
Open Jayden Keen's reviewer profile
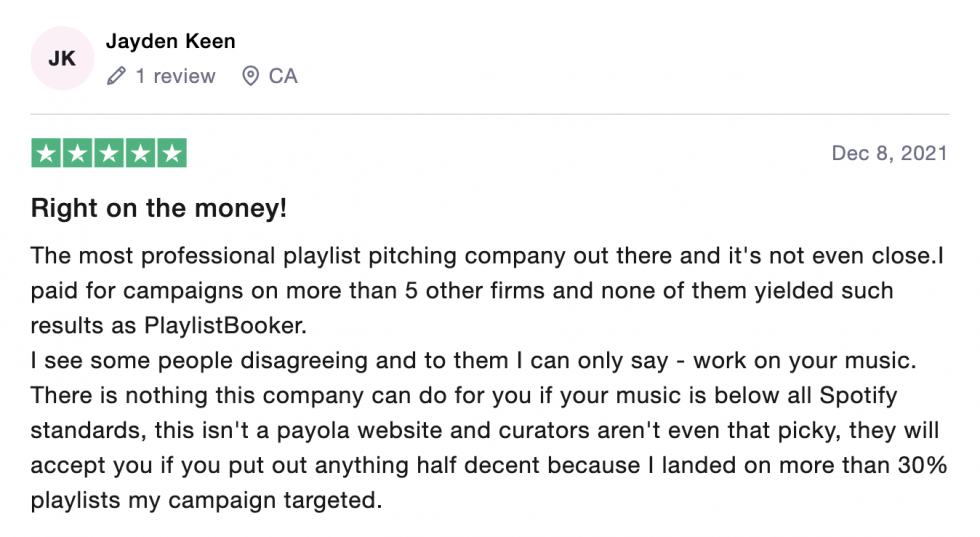[x=171, y=41]
